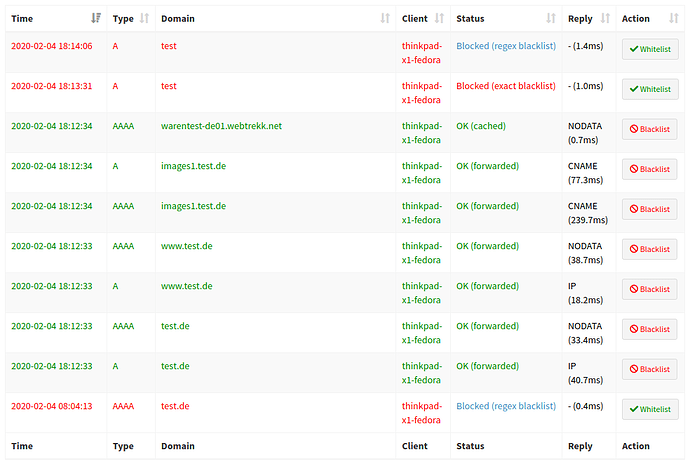Click the Client column header
This screenshot has height=463, width=690.
point(414,18)
